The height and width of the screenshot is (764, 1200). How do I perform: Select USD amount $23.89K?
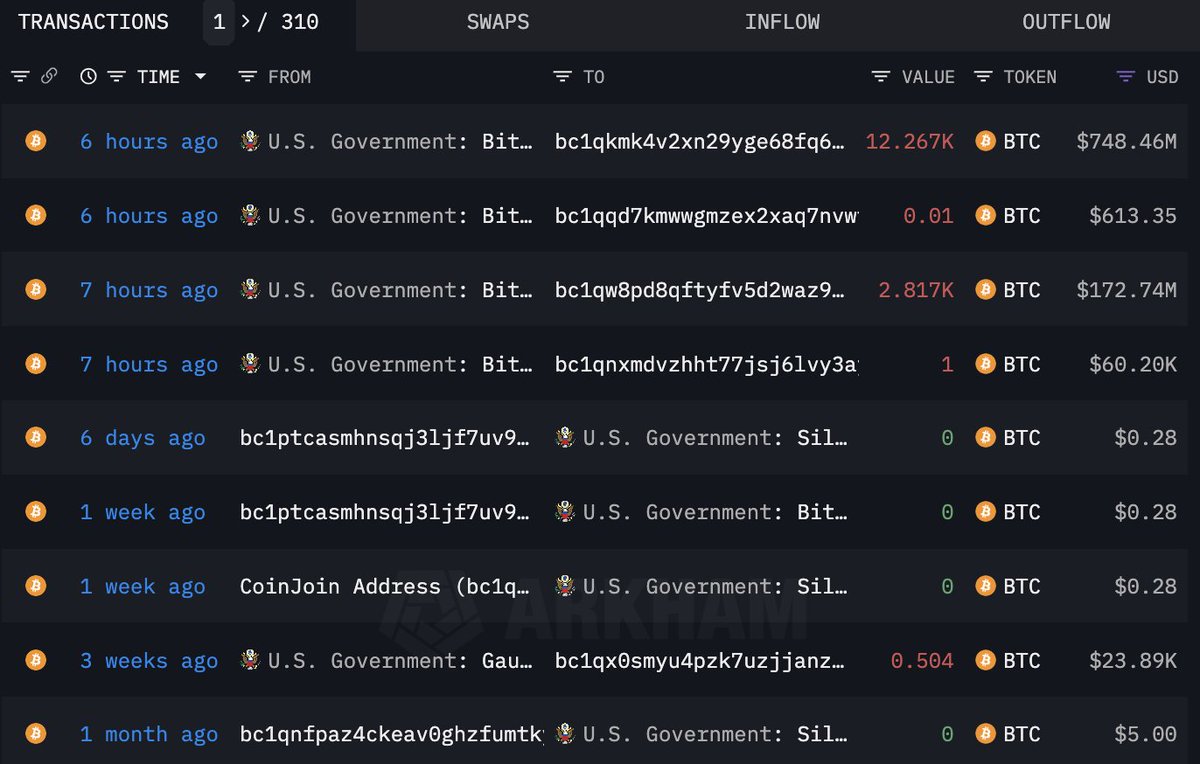pyautogui.click(x=1133, y=660)
